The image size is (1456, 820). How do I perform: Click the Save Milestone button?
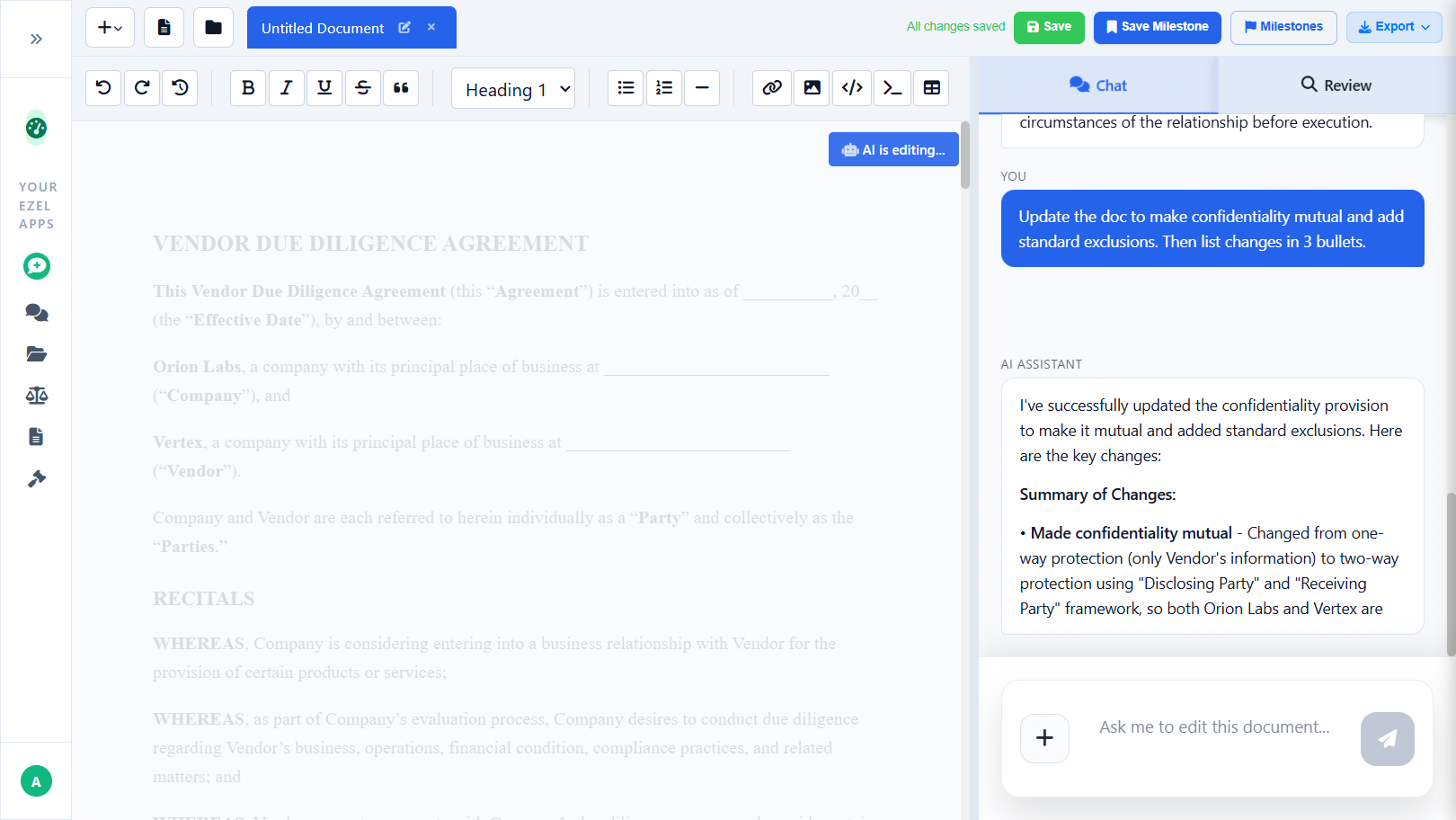click(x=1157, y=27)
